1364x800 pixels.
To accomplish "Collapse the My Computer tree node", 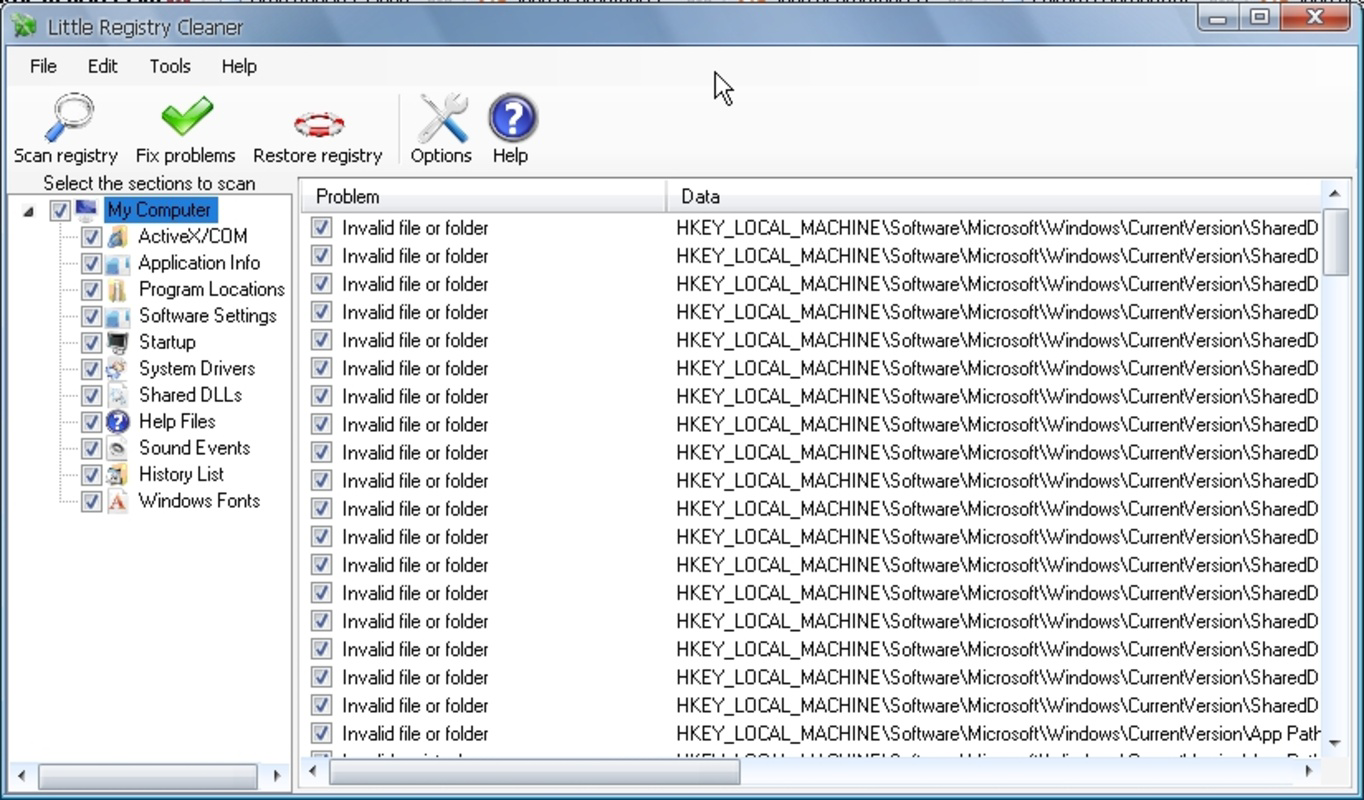I will pyautogui.click(x=28, y=211).
